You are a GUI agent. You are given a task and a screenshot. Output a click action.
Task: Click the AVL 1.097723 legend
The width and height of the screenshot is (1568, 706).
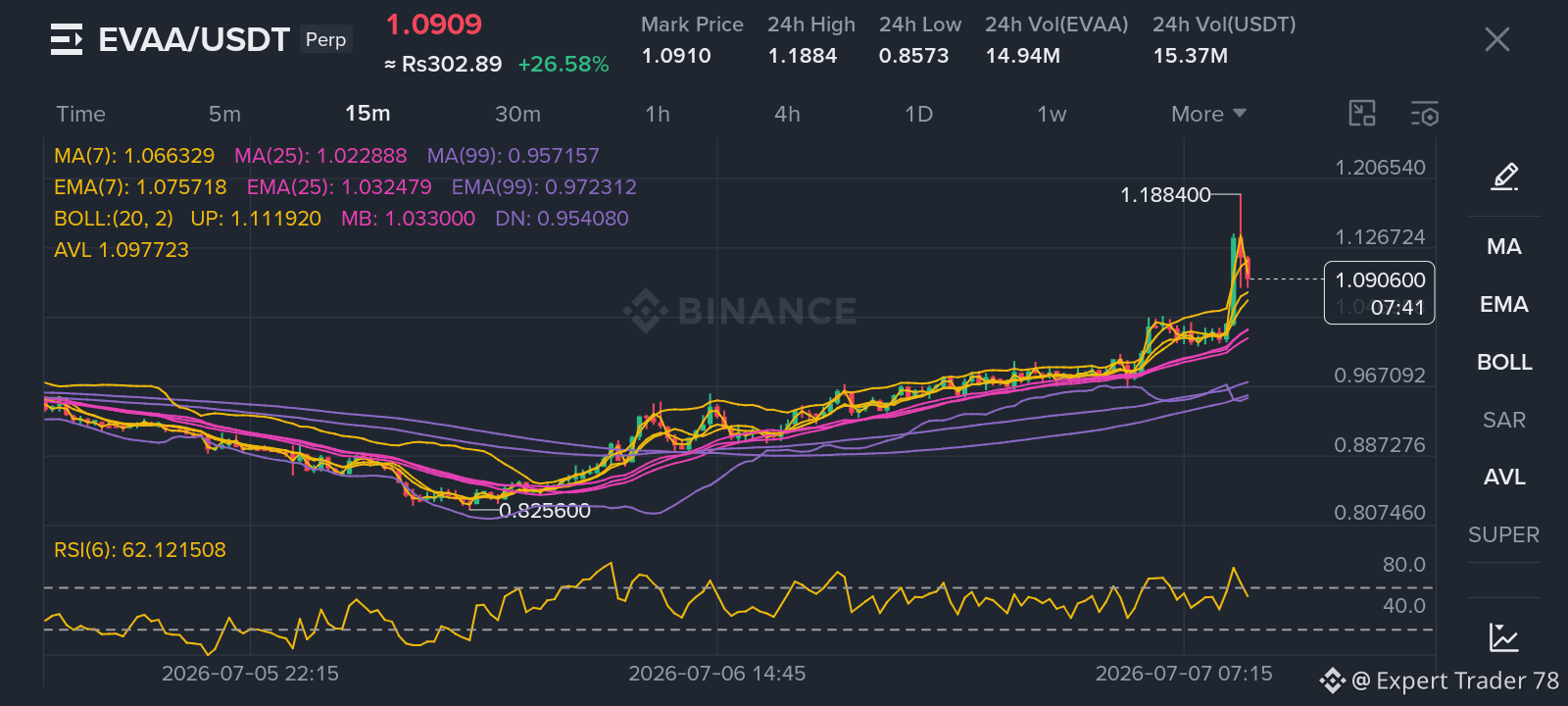click(122, 250)
